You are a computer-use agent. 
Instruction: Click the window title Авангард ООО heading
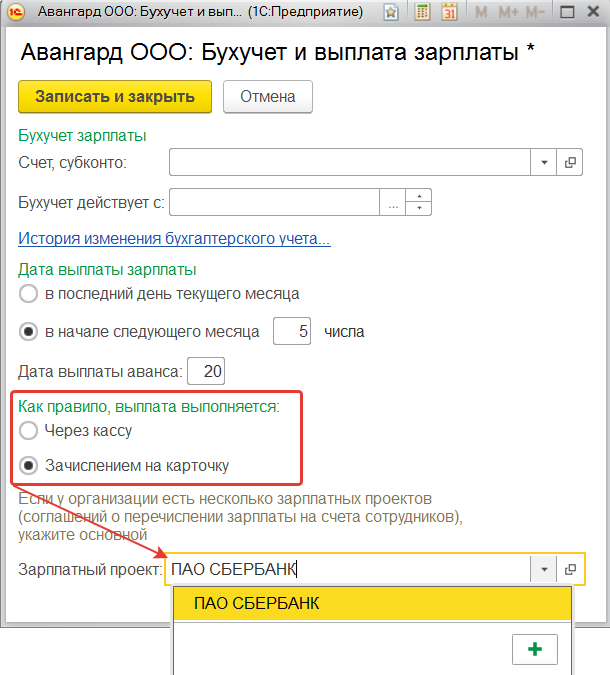click(278, 52)
